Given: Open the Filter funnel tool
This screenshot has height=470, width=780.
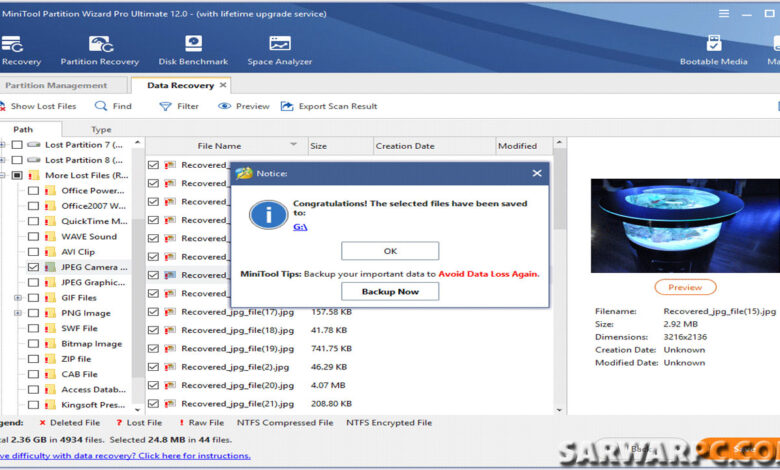Looking at the screenshot, I should (179, 106).
